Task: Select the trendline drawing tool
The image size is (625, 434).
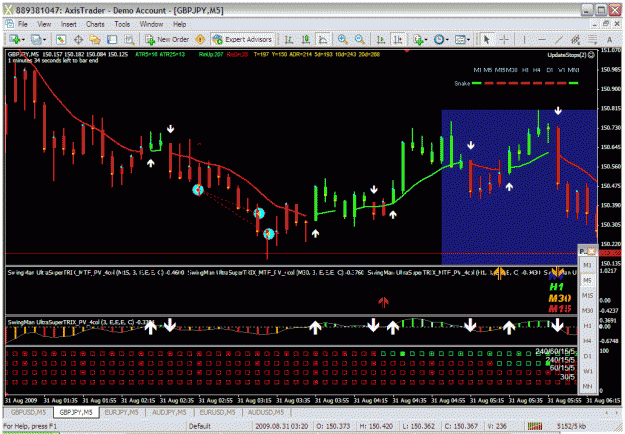Action: tap(558, 39)
